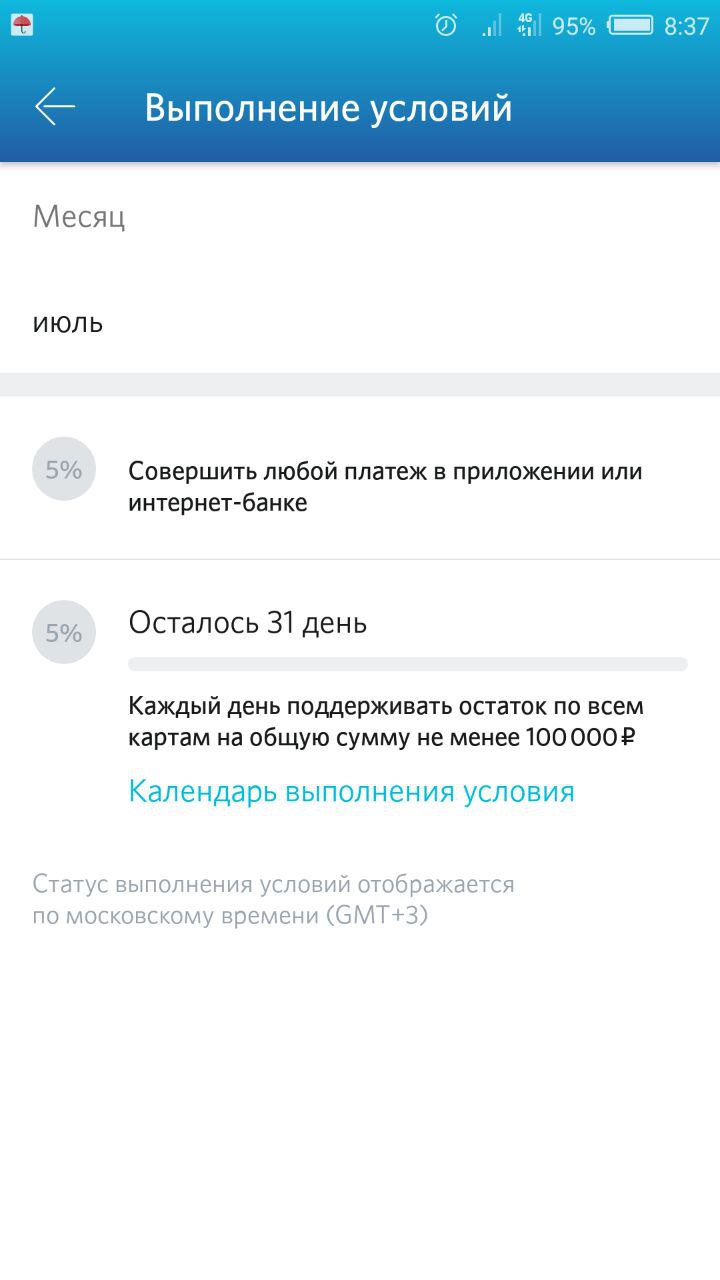The image size is (720, 1280).
Task: Tap the back arrow in the header
Action: pyautogui.click(x=55, y=107)
